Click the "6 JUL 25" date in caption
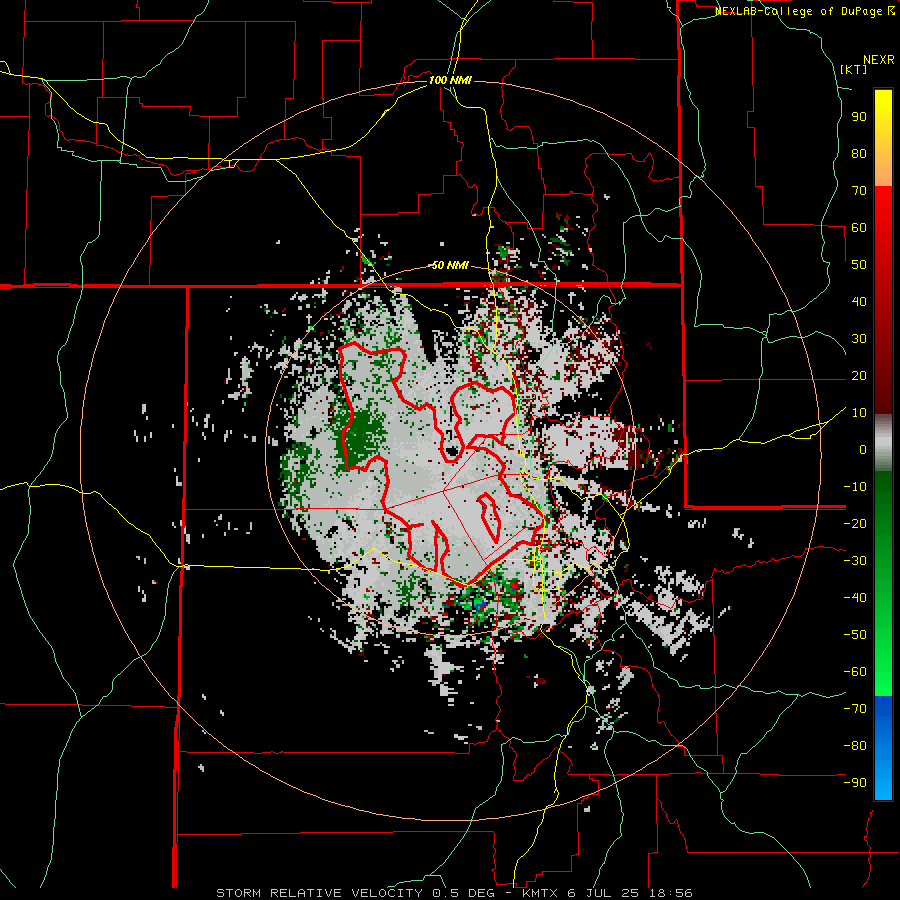The width and height of the screenshot is (900, 900). coord(604,893)
